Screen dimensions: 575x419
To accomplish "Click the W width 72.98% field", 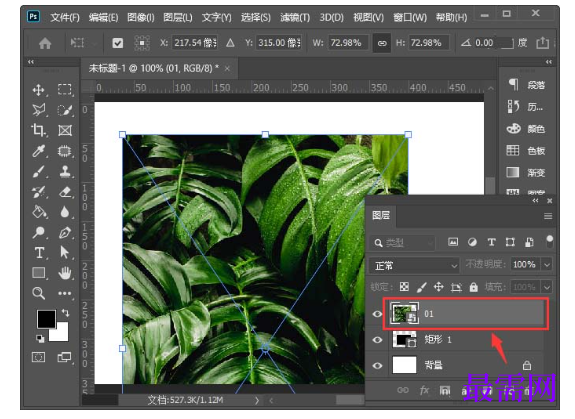I will 348,43.
